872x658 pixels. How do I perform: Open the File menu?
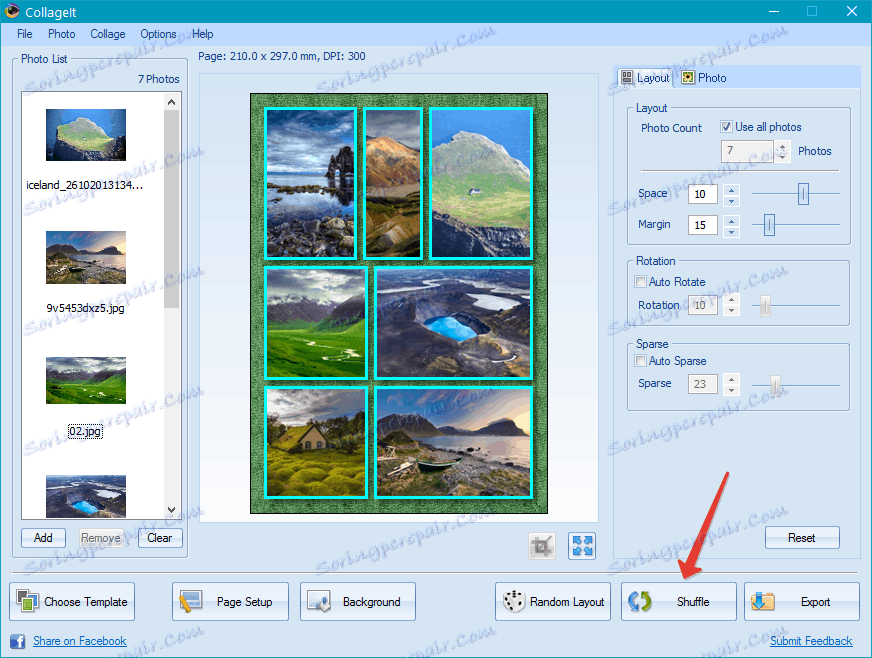pos(24,34)
